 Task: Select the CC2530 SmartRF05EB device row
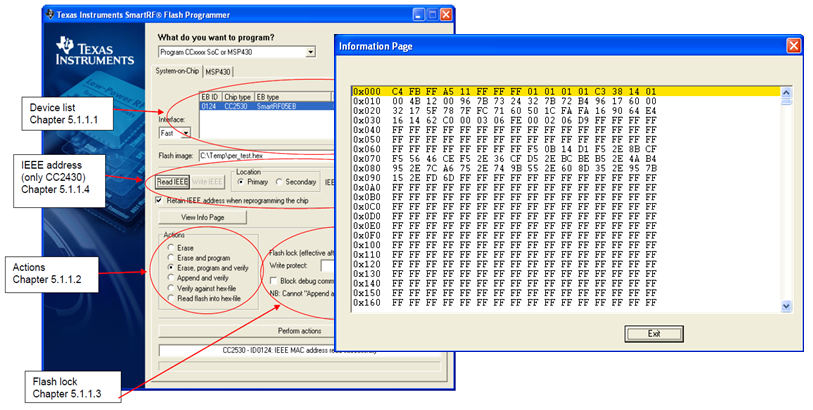[268, 106]
